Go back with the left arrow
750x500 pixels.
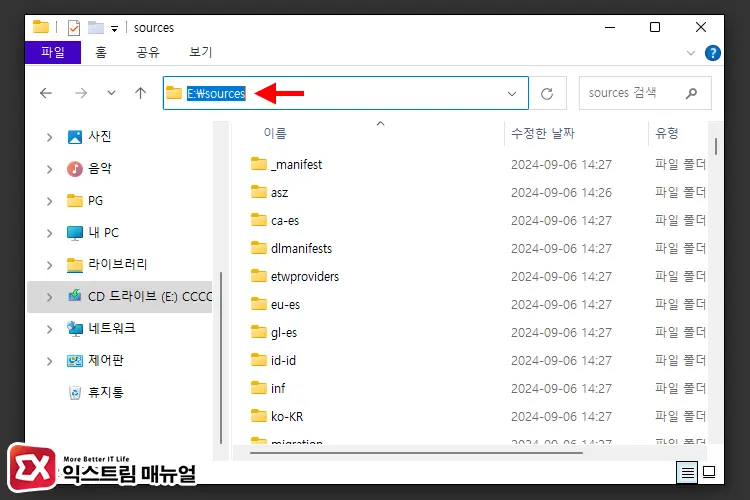coord(46,93)
